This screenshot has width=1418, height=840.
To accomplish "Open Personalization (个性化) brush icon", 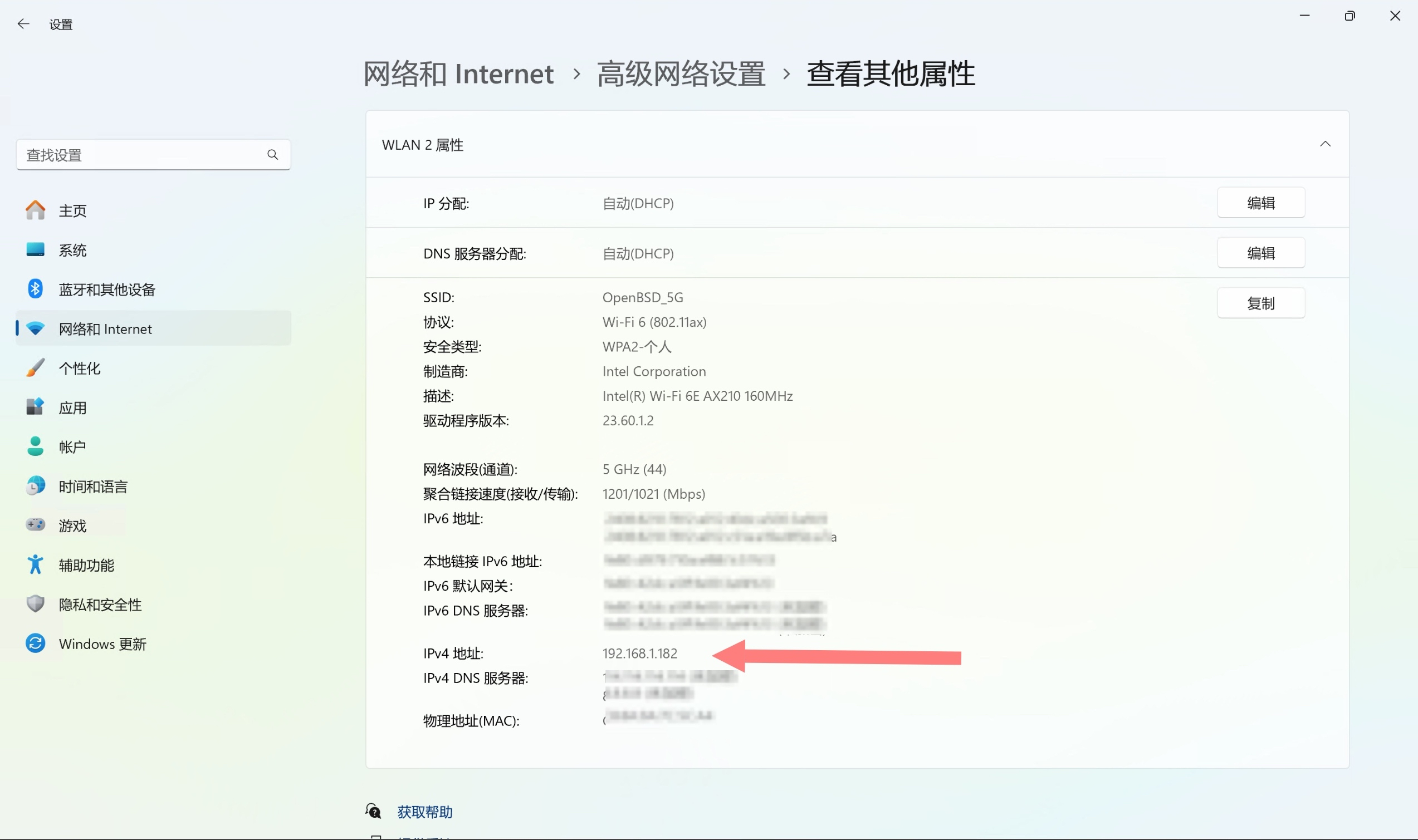I will tap(35, 368).
